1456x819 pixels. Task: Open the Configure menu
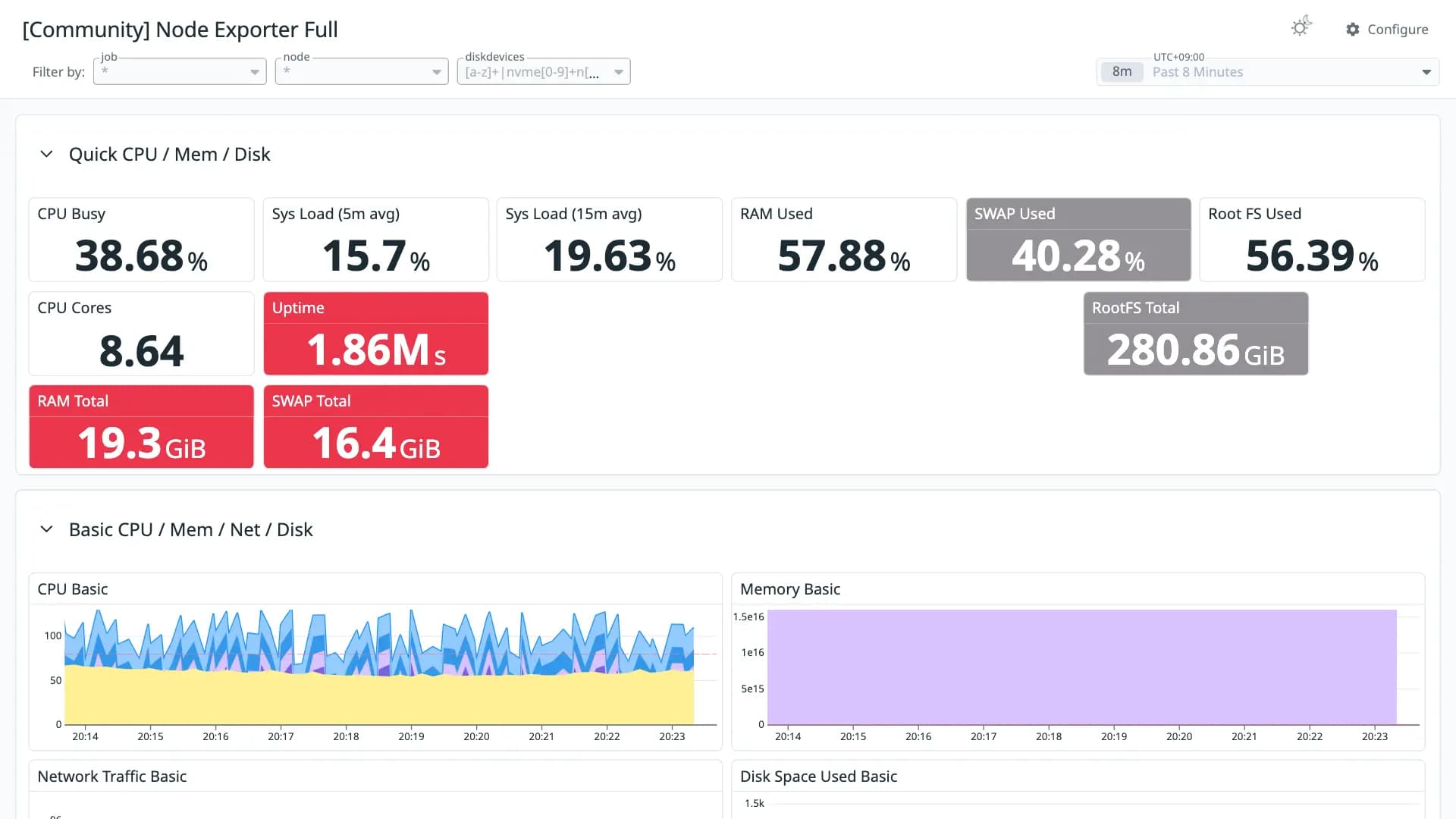(x=1387, y=29)
